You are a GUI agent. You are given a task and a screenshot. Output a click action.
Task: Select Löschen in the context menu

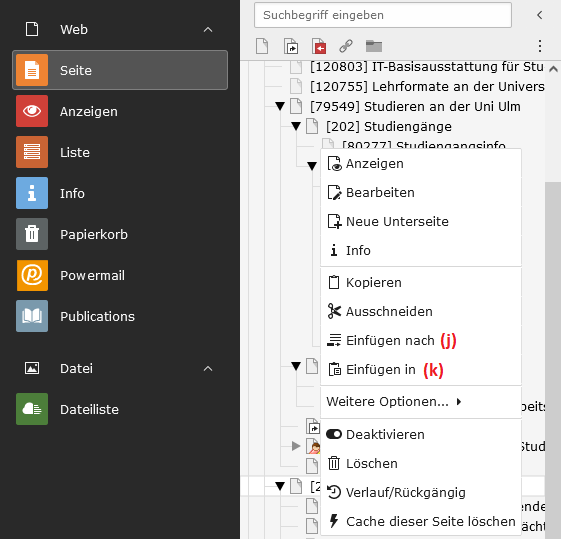click(x=421, y=464)
